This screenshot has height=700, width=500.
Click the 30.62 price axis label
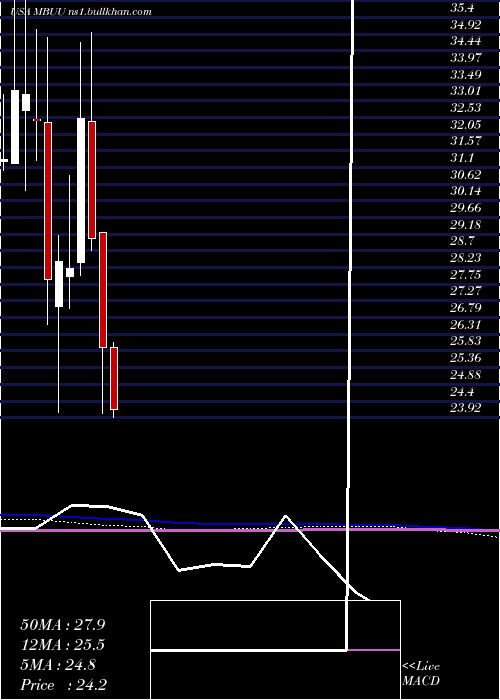[466, 174]
